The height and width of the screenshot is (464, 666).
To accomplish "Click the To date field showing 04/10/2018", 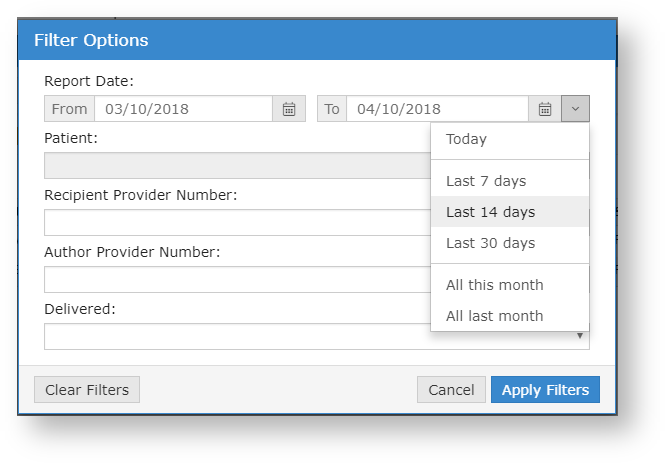I will 437,109.
